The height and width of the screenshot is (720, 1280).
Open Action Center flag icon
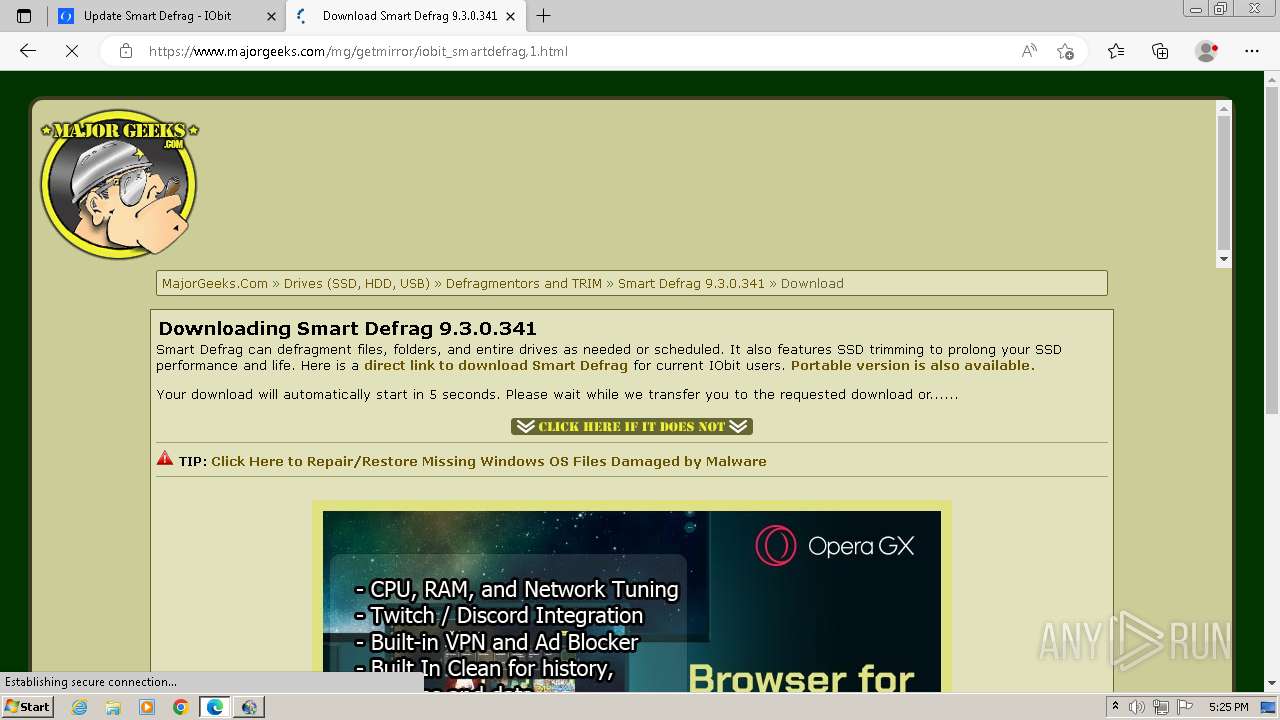point(1185,707)
